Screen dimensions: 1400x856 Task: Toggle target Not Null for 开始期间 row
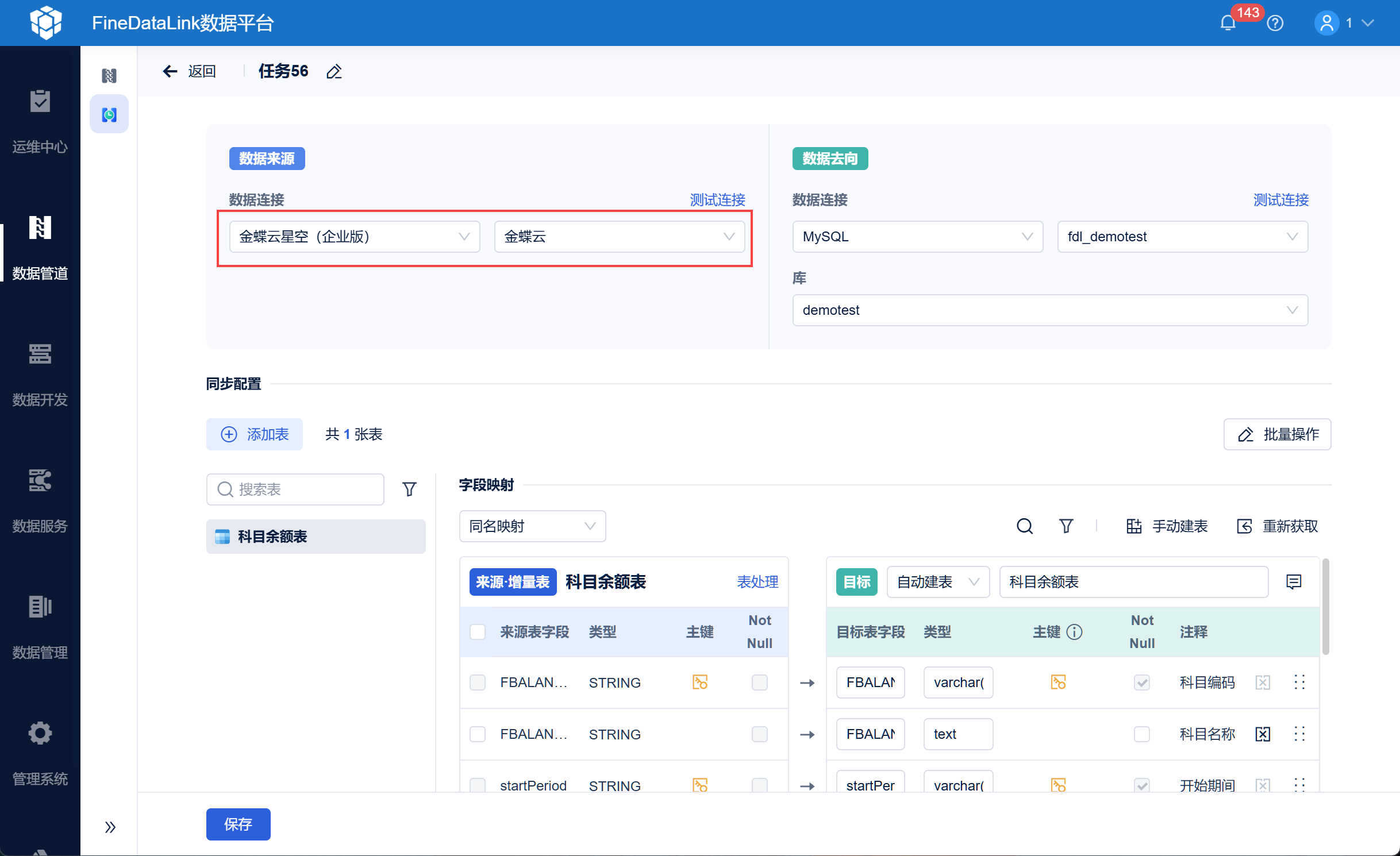[x=1142, y=785]
